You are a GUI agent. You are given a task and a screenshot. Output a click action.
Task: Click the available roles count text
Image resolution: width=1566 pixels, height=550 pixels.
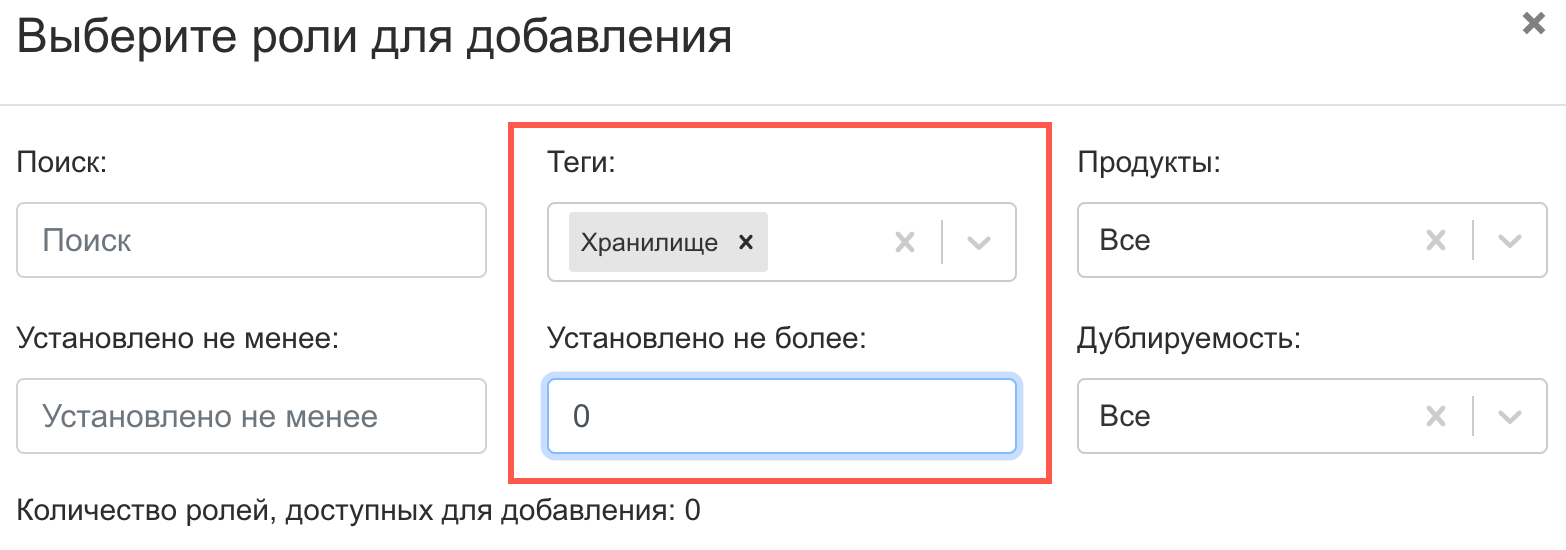pos(358,511)
